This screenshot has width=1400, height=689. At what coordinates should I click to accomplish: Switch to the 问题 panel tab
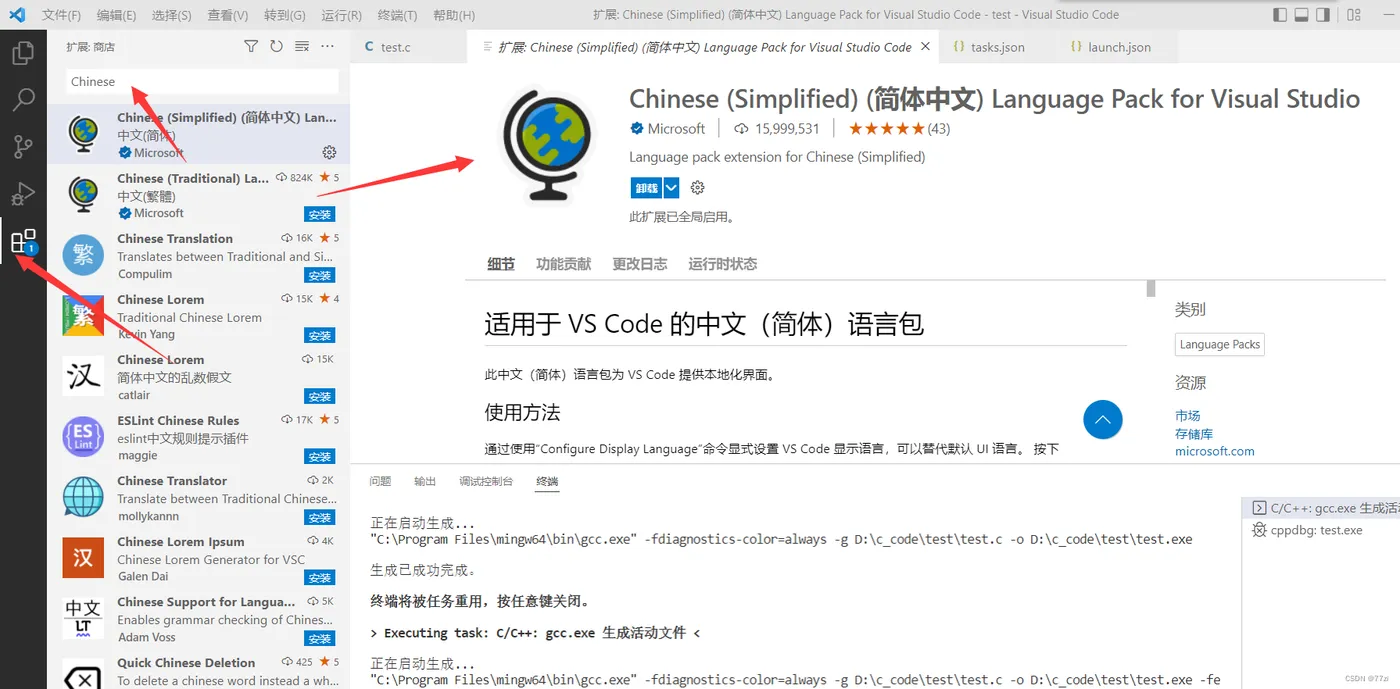380,481
